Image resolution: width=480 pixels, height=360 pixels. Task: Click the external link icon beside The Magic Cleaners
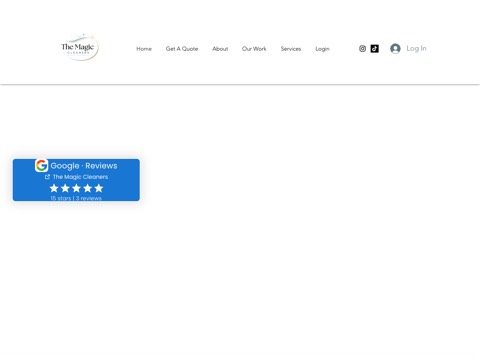click(47, 177)
